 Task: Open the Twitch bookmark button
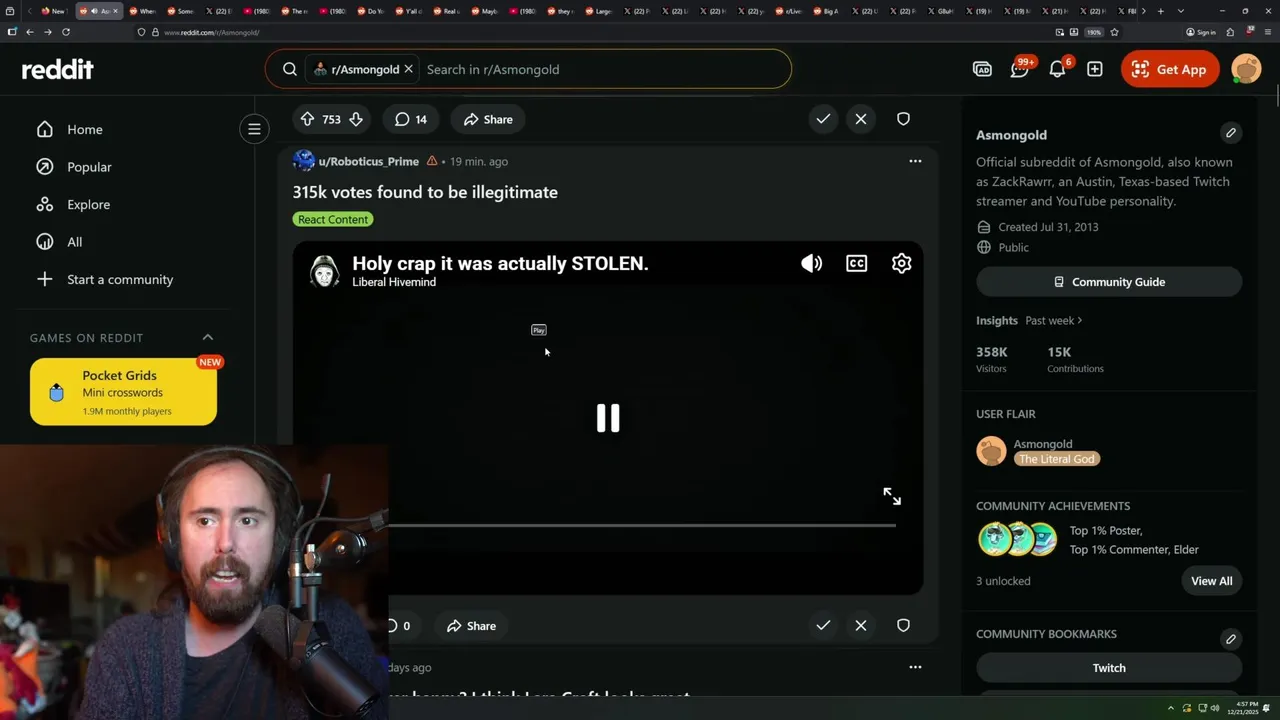(x=1109, y=668)
